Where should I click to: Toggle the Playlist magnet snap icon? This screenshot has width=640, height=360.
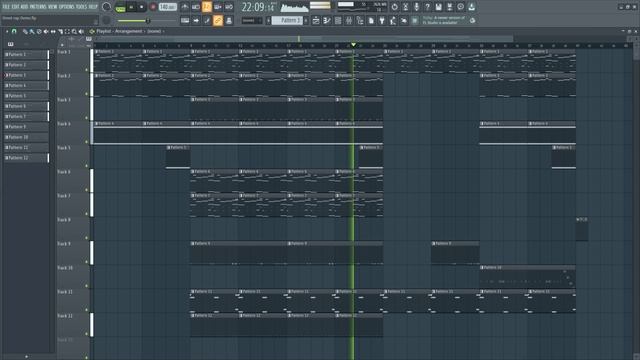(14, 31)
